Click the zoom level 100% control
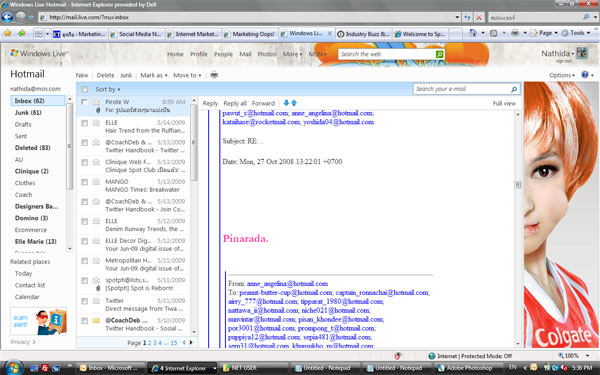 (573, 355)
